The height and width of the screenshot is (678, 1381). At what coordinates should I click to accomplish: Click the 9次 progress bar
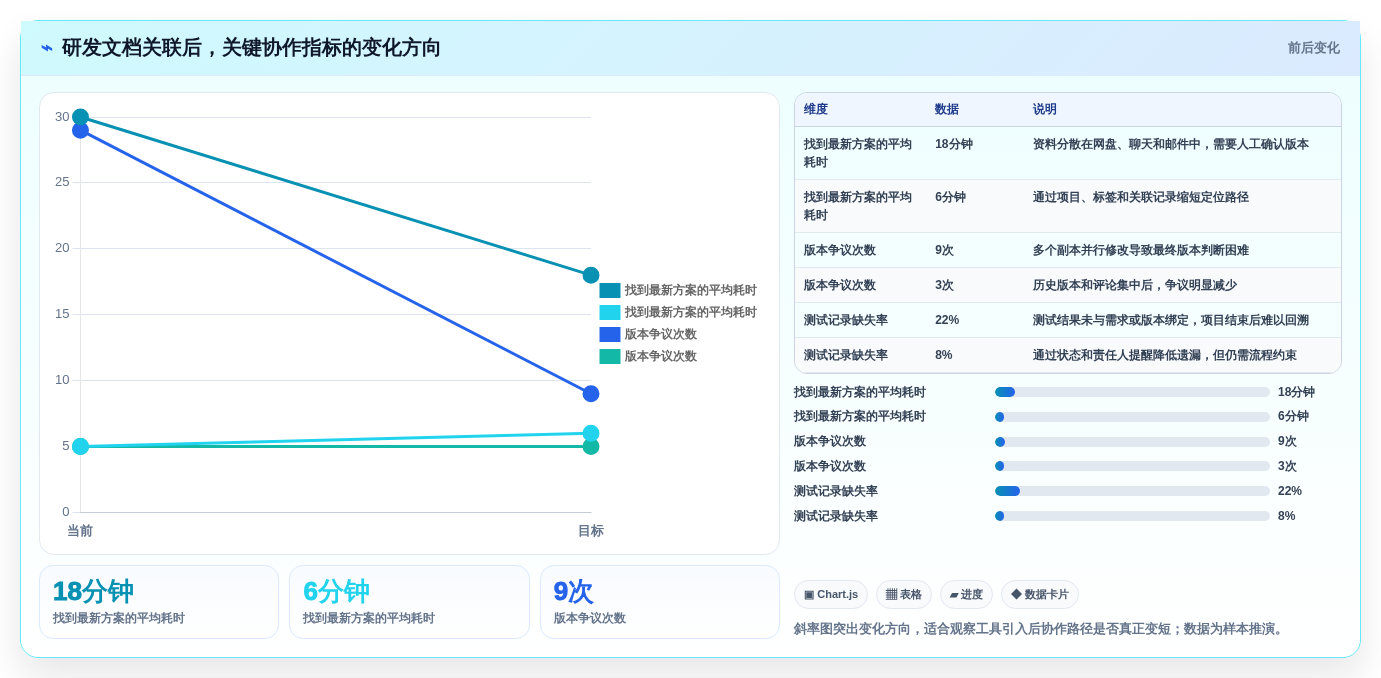click(1132, 442)
